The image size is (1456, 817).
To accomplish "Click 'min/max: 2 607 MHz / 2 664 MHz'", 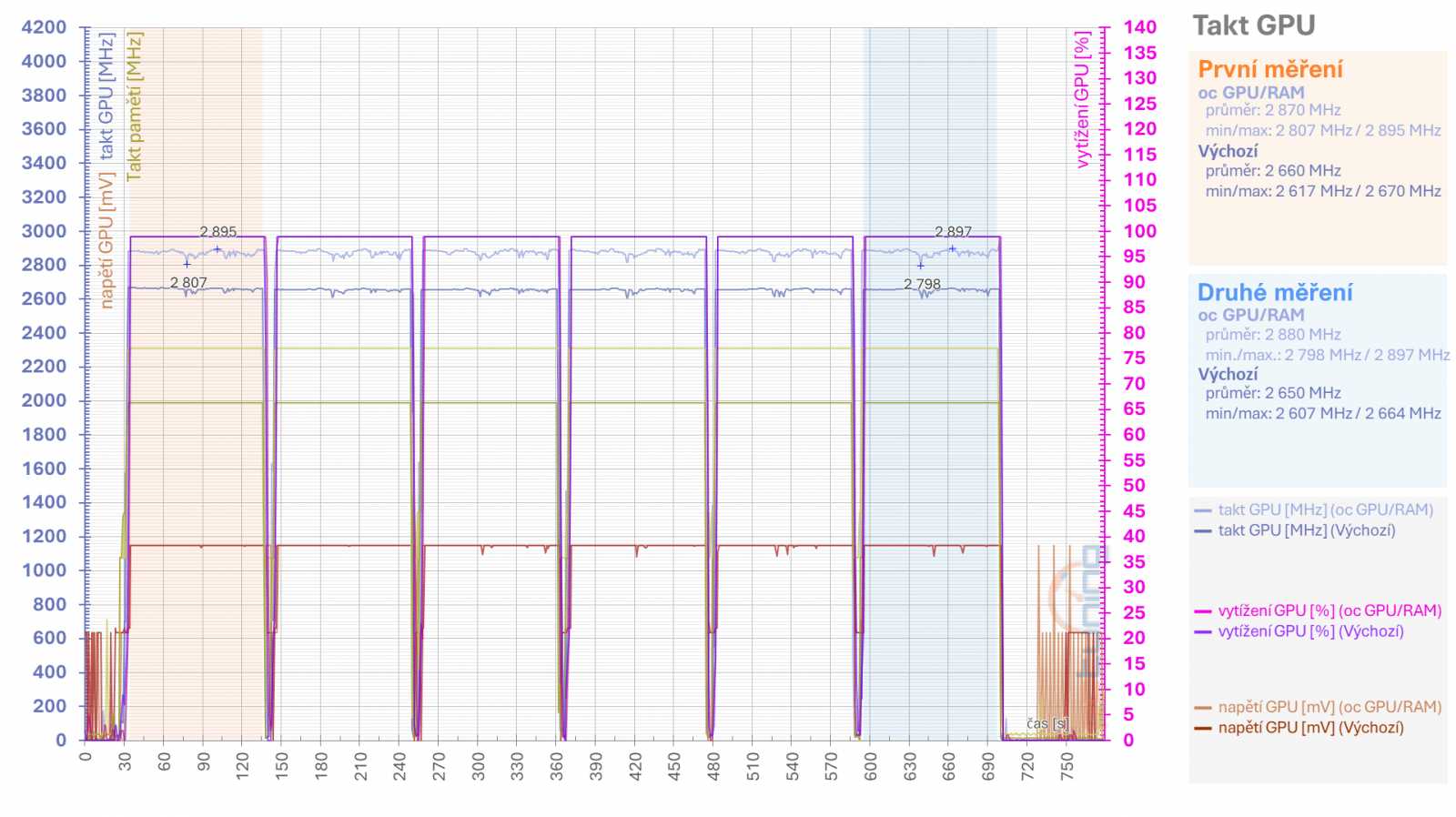I will coord(1323,413).
